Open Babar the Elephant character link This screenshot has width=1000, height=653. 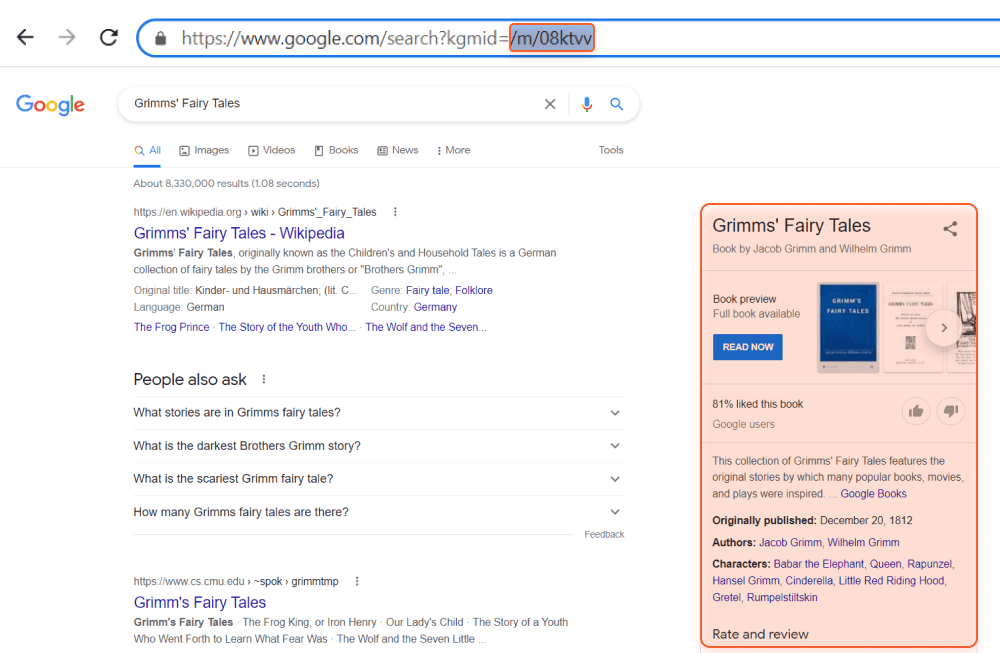(819, 564)
